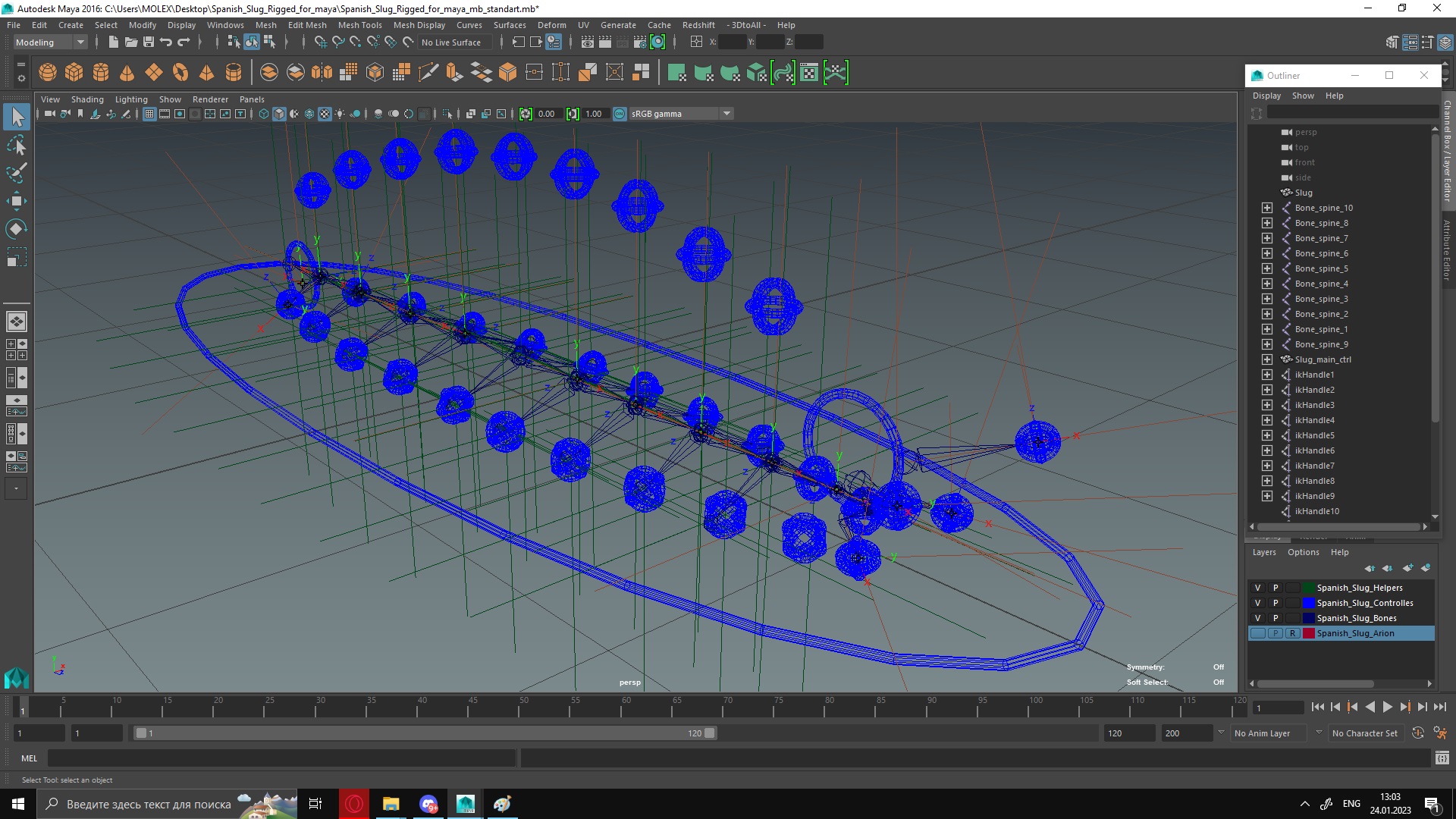
Task: Expand ikHandle1 in Outliner
Action: point(1267,375)
